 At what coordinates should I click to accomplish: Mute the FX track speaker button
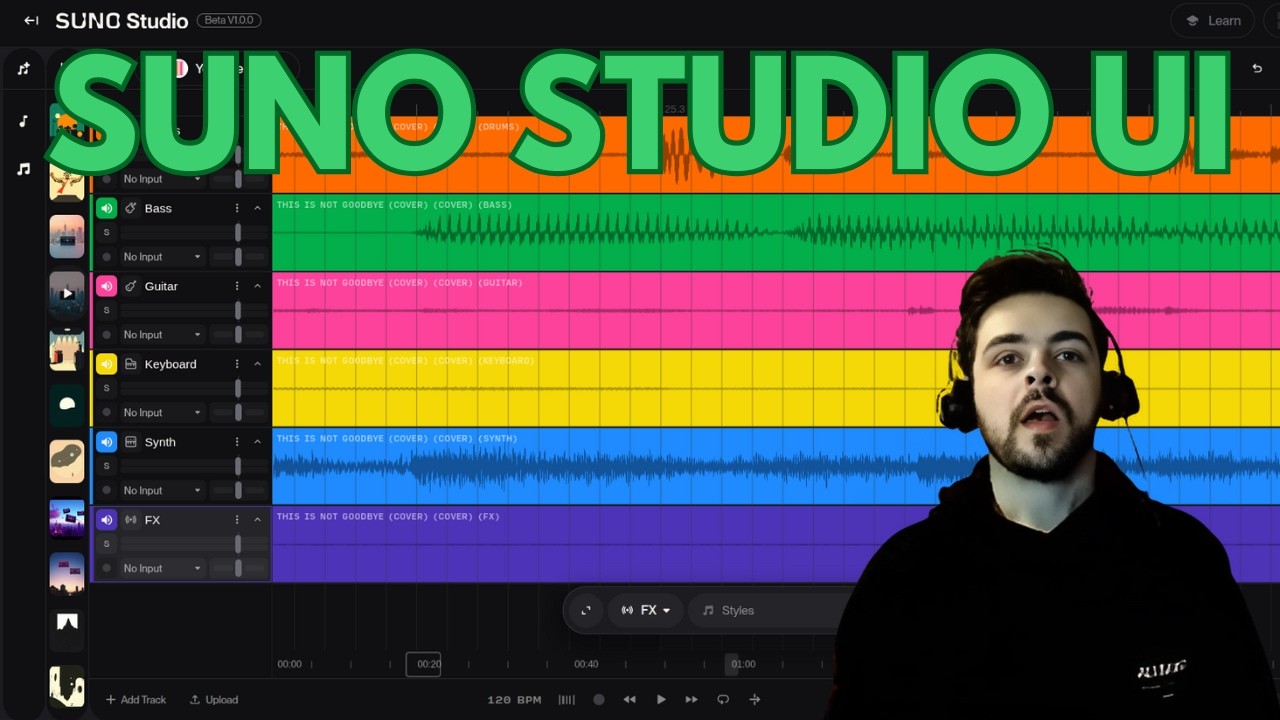tap(107, 520)
